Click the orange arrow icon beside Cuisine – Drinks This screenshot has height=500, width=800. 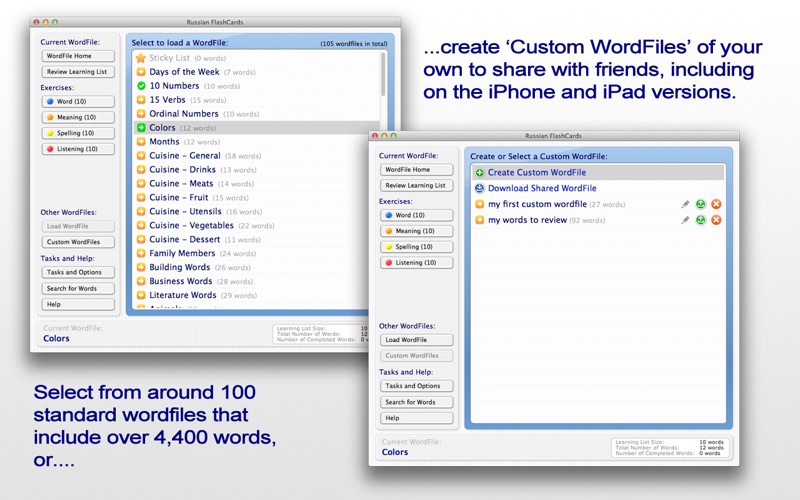pyautogui.click(x=141, y=169)
